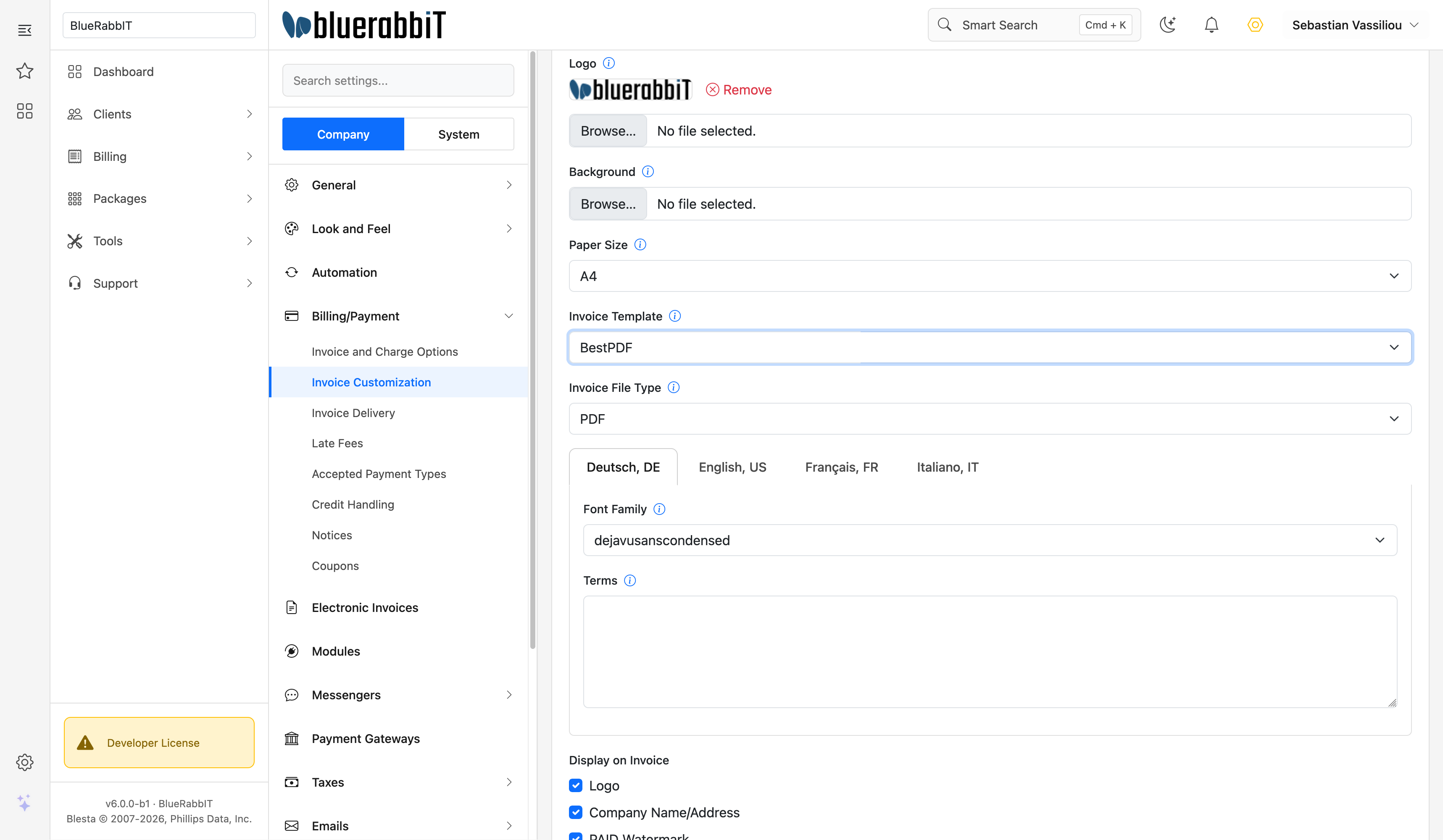The image size is (1443, 840).
Task: Browse for a Background file
Action: point(608,204)
